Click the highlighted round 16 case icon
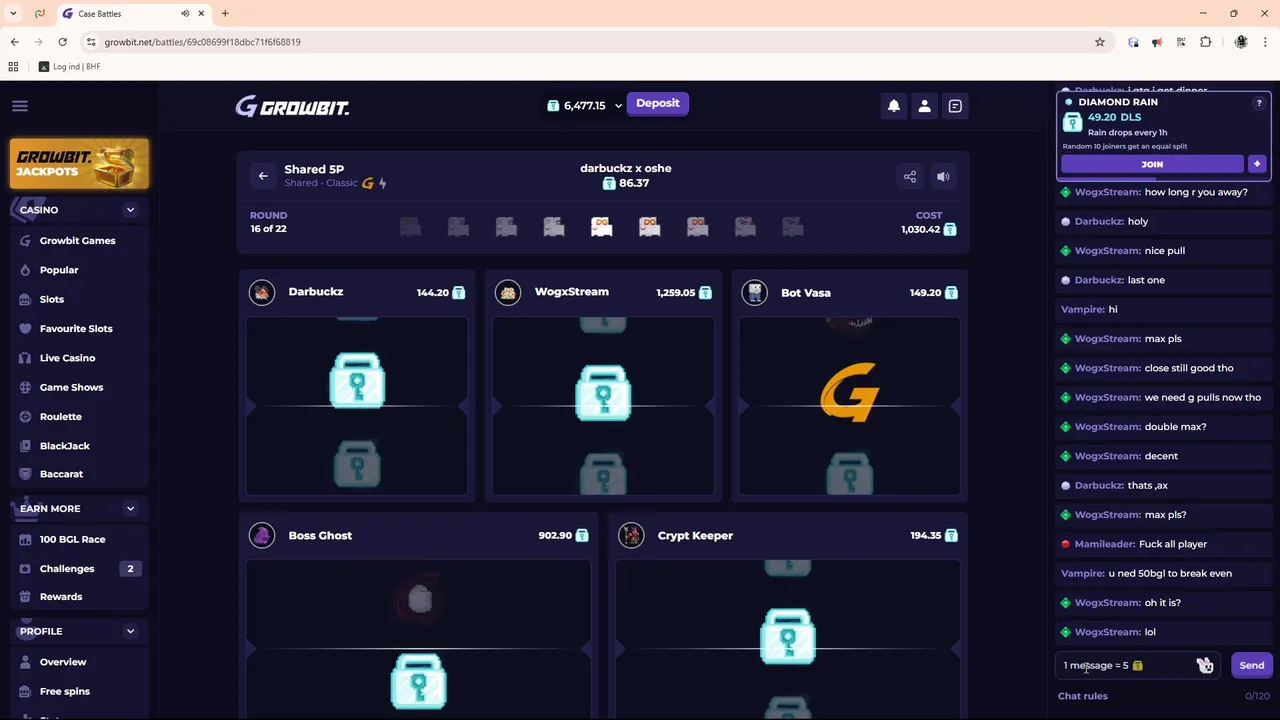This screenshot has height=720, width=1280. pyautogui.click(x=602, y=227)
